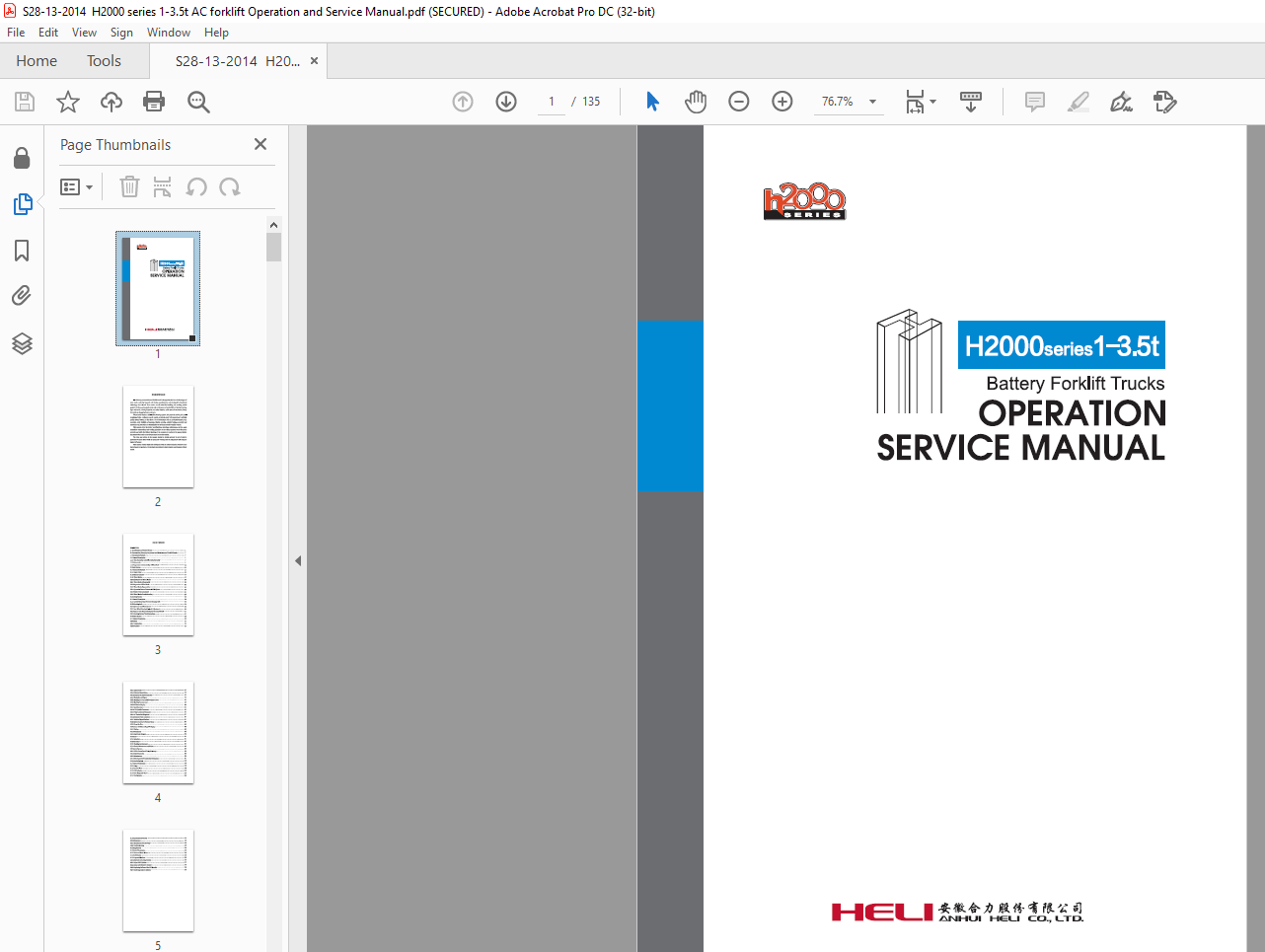This screenshot has height=952, width=1265.
Task: Delete selected page thumbnail trash icon
Action: click(129, 186)
